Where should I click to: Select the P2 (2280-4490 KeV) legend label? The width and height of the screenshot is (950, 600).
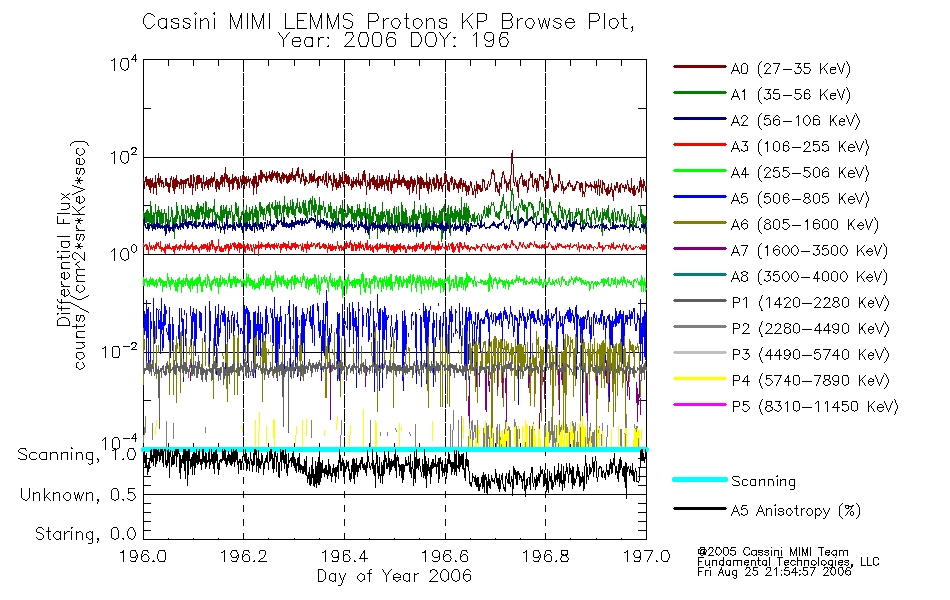[x=810, y=329]
